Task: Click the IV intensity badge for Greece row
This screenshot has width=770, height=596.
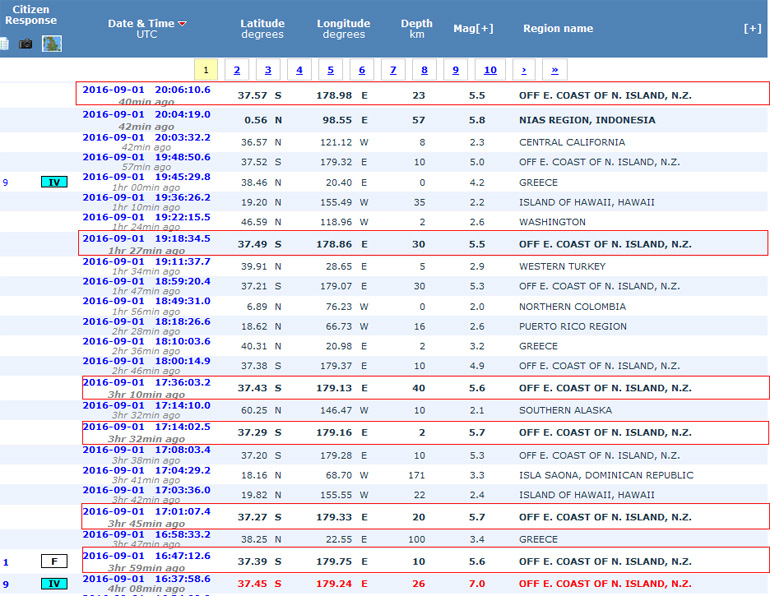Action: (54, 182)
